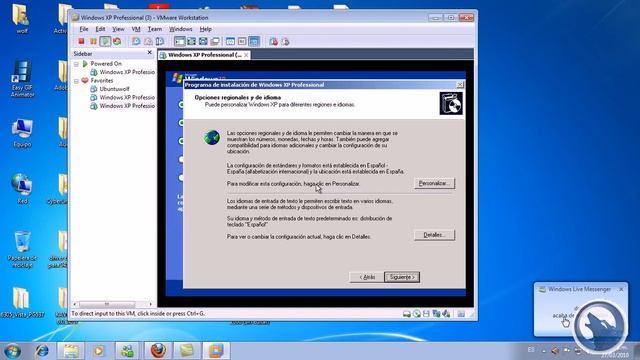
Task: Click the Personalizar... button
Action: 434,183
